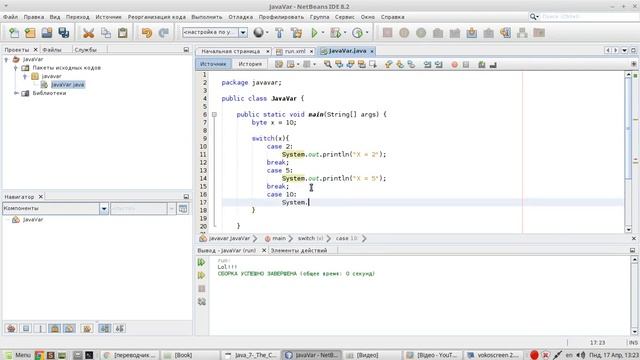Undo the last edit with the toolbar arrow
Screen dimensions: 640x360
[x=147, y=33]
